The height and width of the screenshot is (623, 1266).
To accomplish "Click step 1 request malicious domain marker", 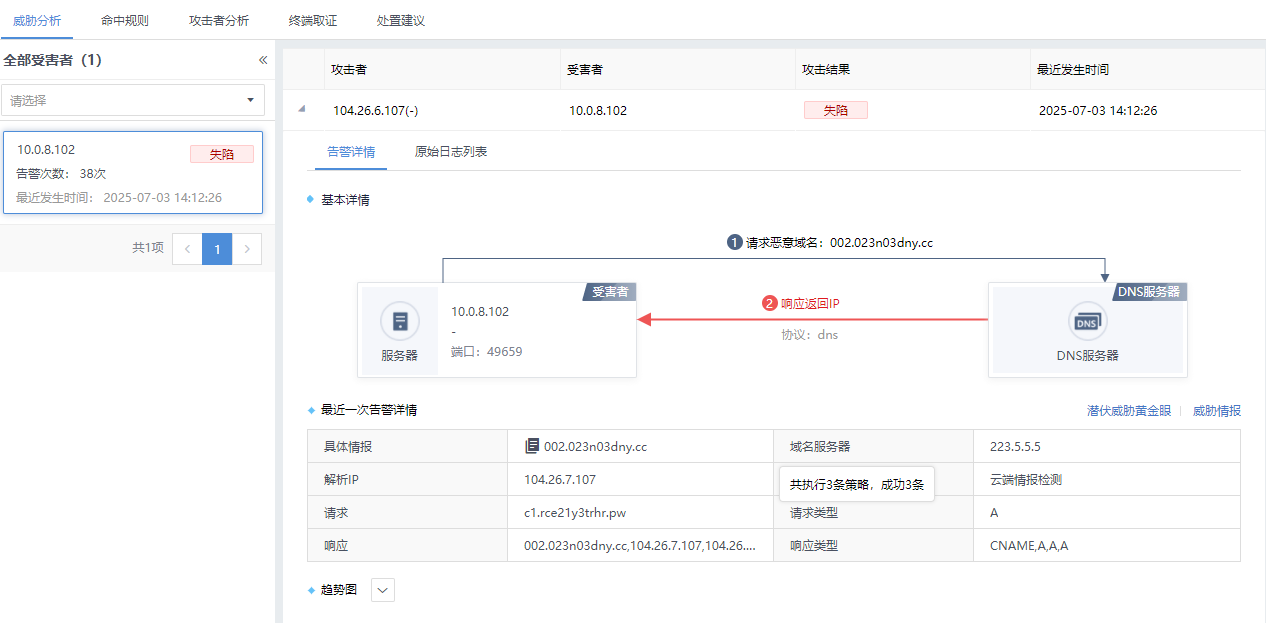I will point(734,242).
